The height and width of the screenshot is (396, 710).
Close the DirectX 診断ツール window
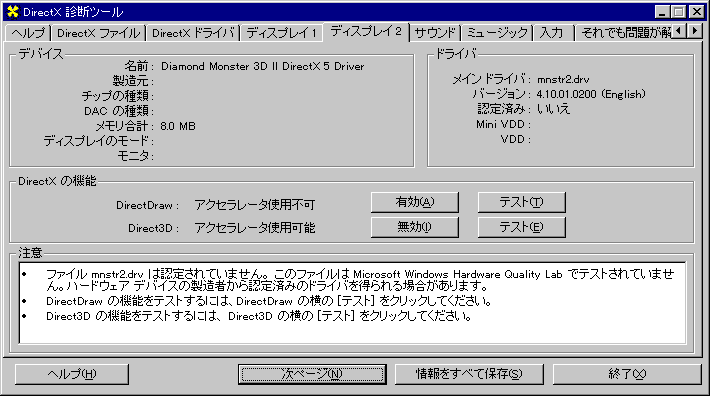click(696, 12)
